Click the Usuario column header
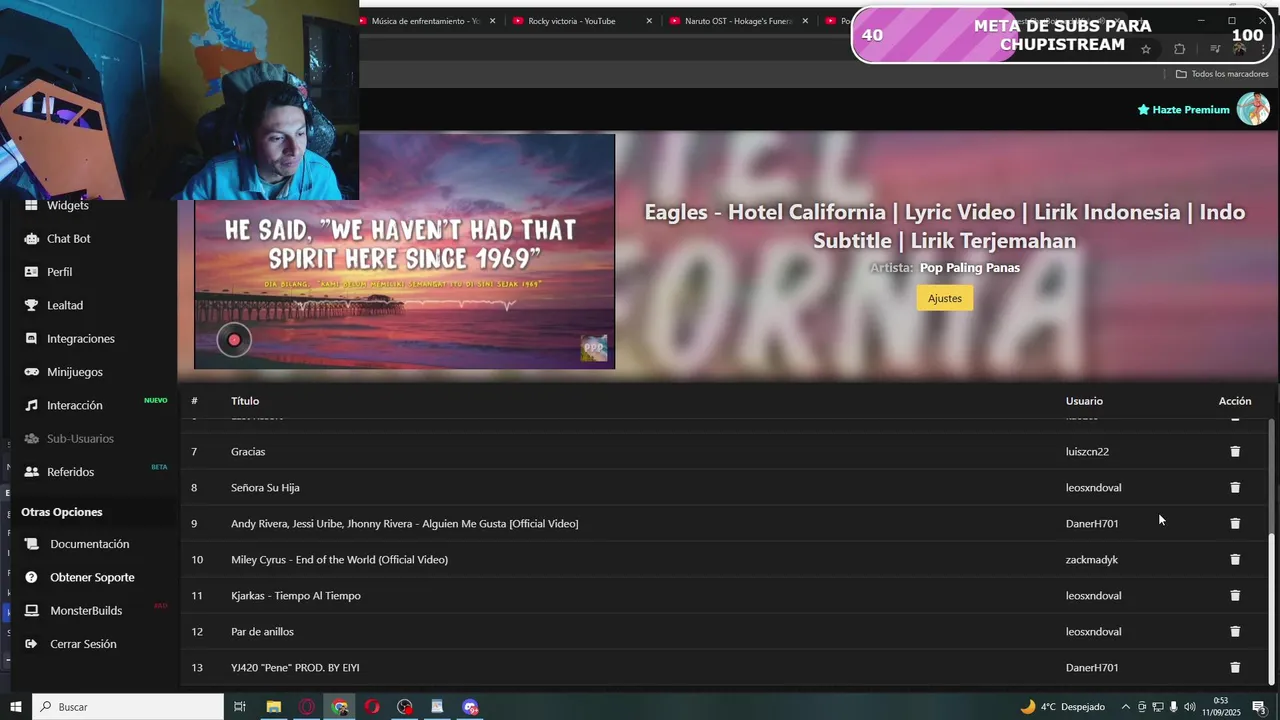The width and height of the screenshot is (1280, 720). pos(1084,401)
